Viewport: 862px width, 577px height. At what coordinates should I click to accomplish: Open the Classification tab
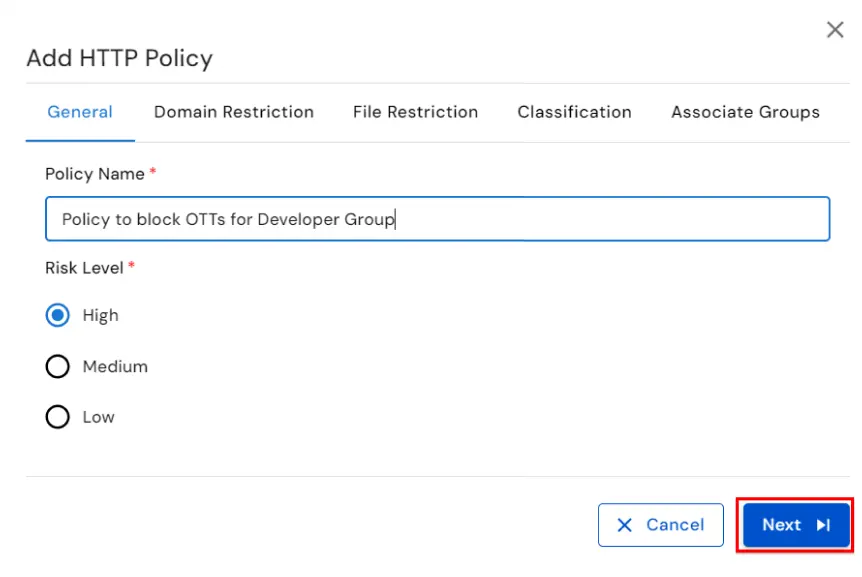point(574,112)
